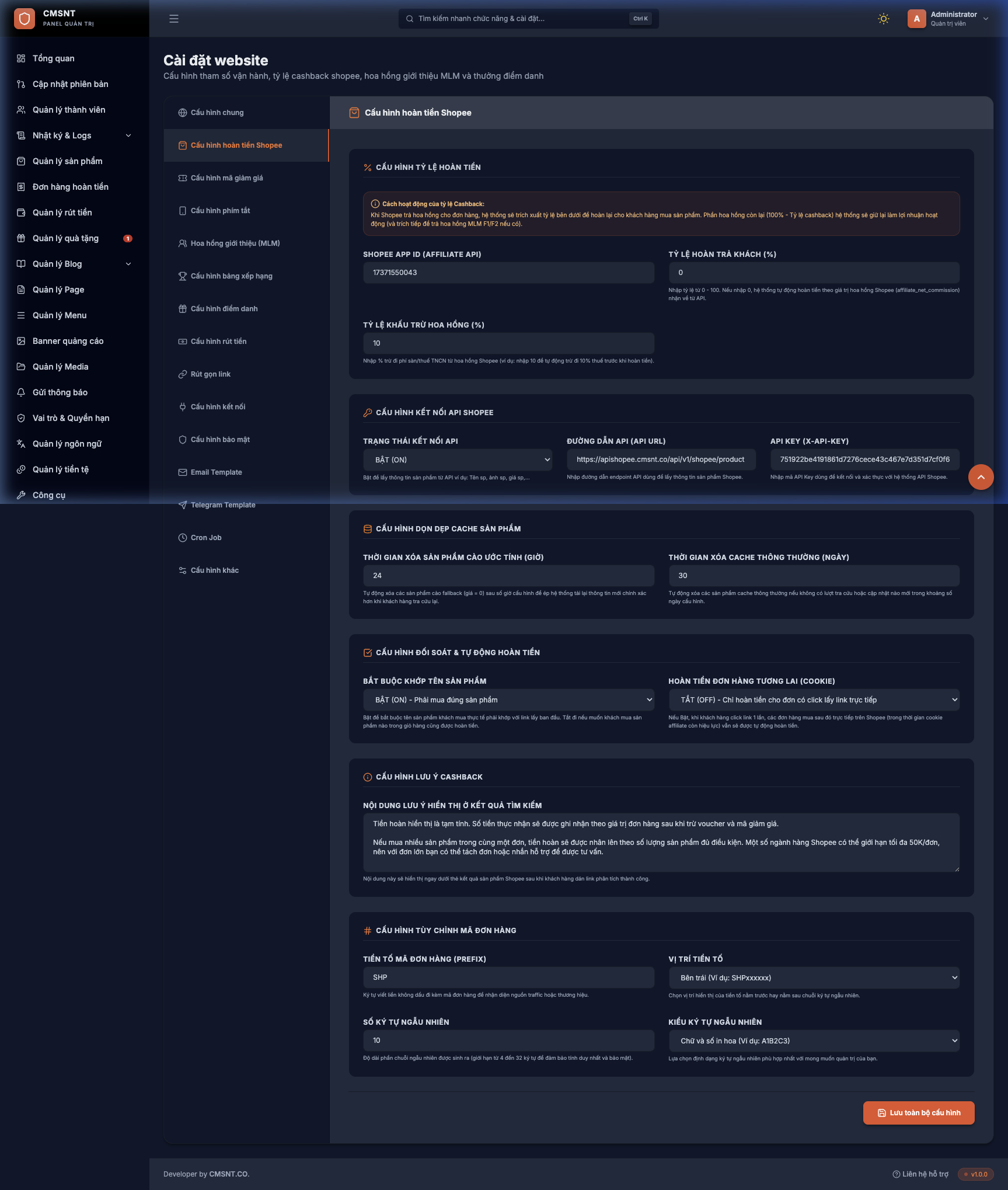The width and height of the screenshot is (1008, 1190).
Task: Open the Trạng thái kết nối API dropdown
Action: point(458,460)
